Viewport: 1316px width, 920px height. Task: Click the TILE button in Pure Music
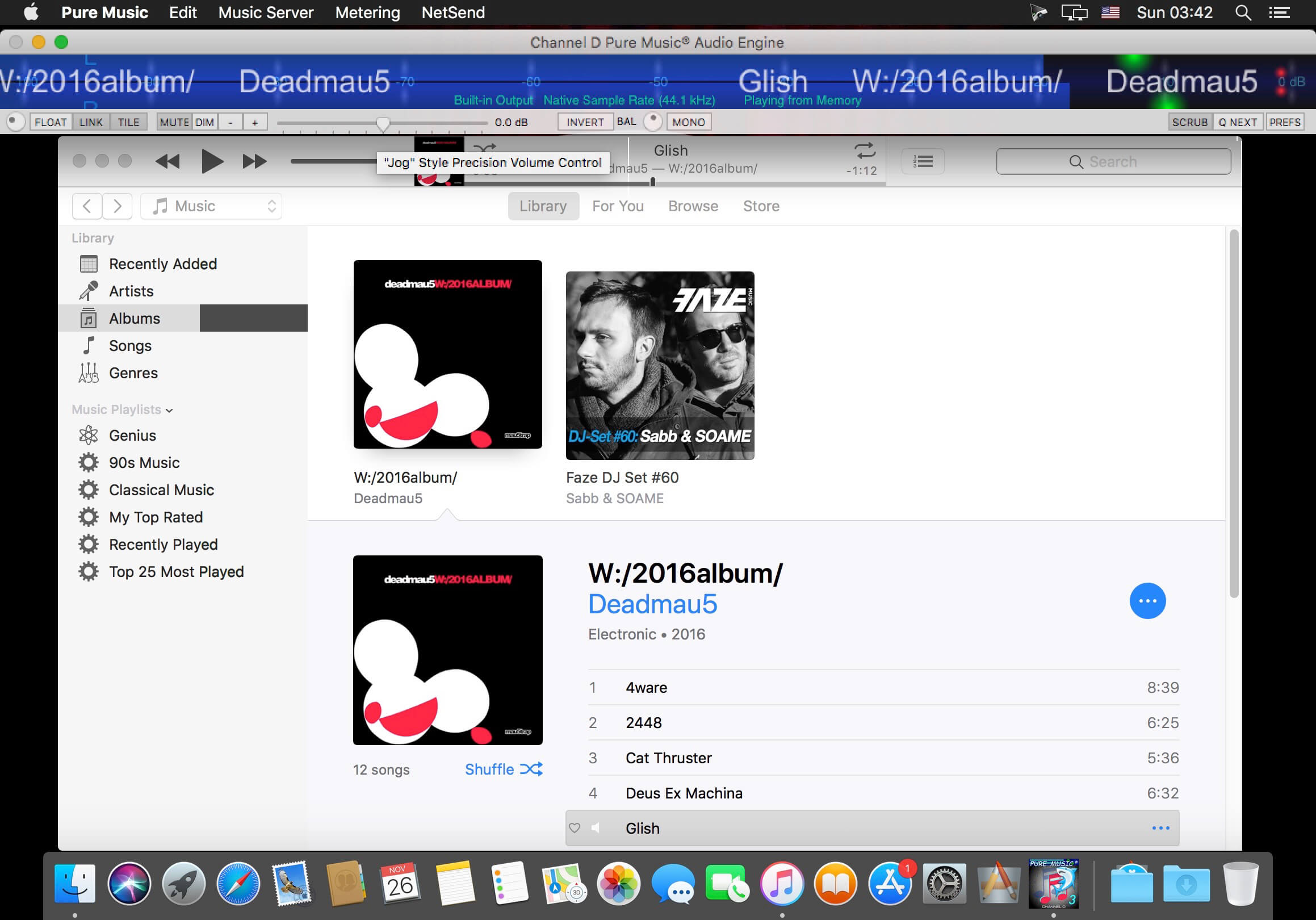[x=128, y=122]
